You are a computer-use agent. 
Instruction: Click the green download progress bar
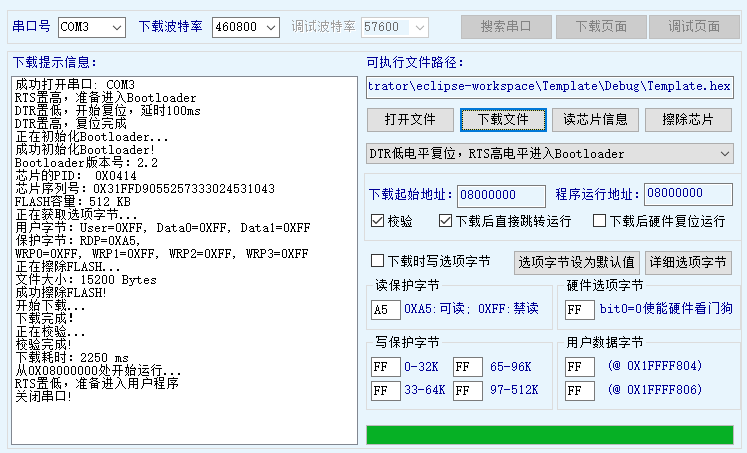550,435
